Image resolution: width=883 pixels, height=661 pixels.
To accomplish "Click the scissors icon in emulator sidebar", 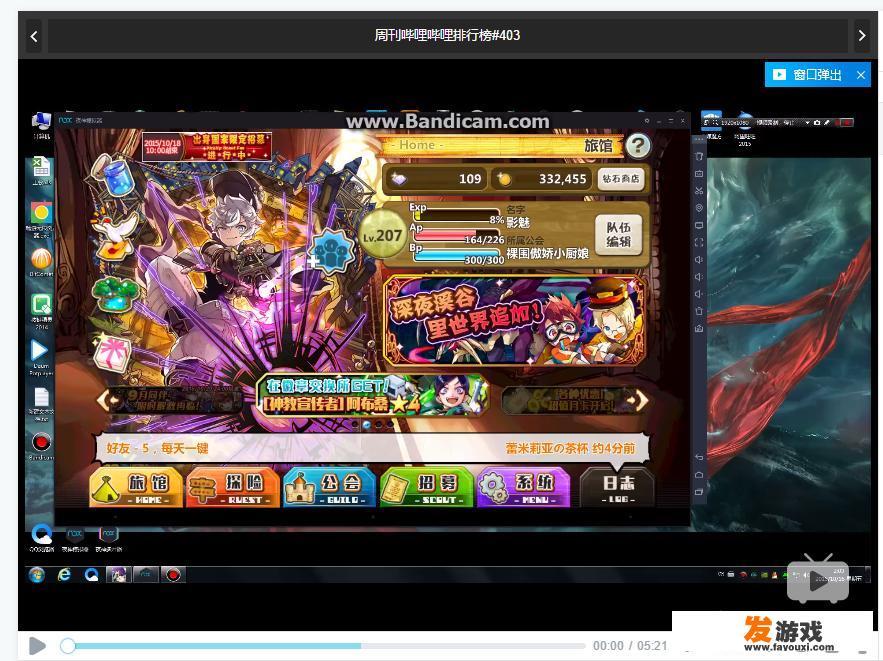I will pos(699,190).
